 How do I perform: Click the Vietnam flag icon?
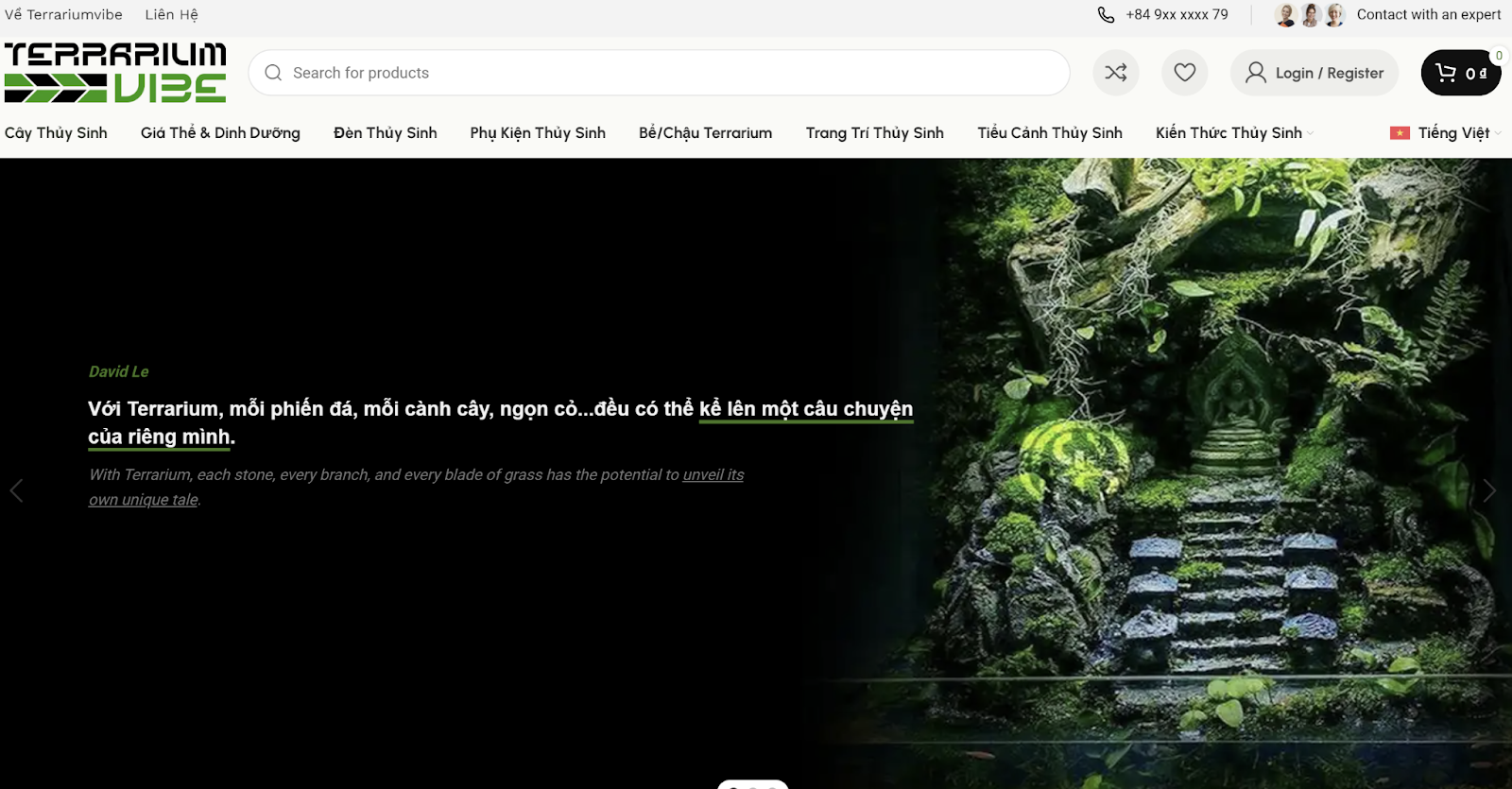(x=1400, y=133)
